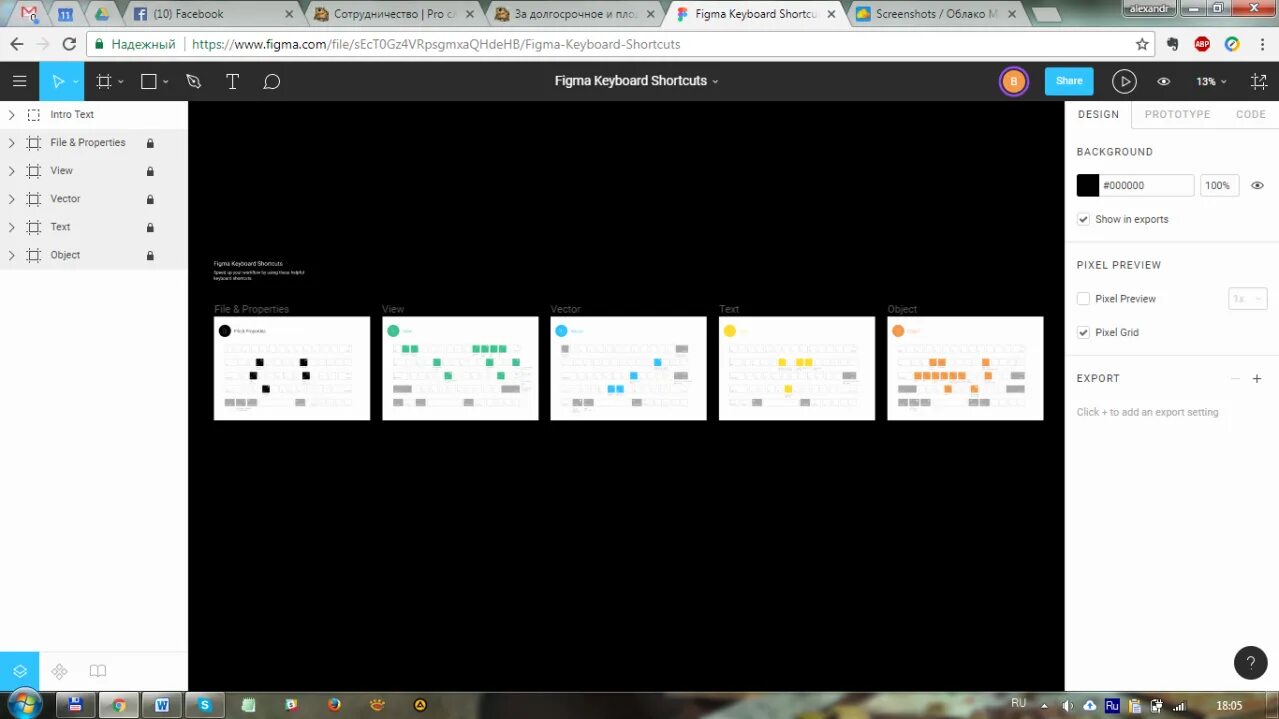The width and height of the screenshot is (1279, 719).
Task: Add an export setting with plus
Action: 1257,379
